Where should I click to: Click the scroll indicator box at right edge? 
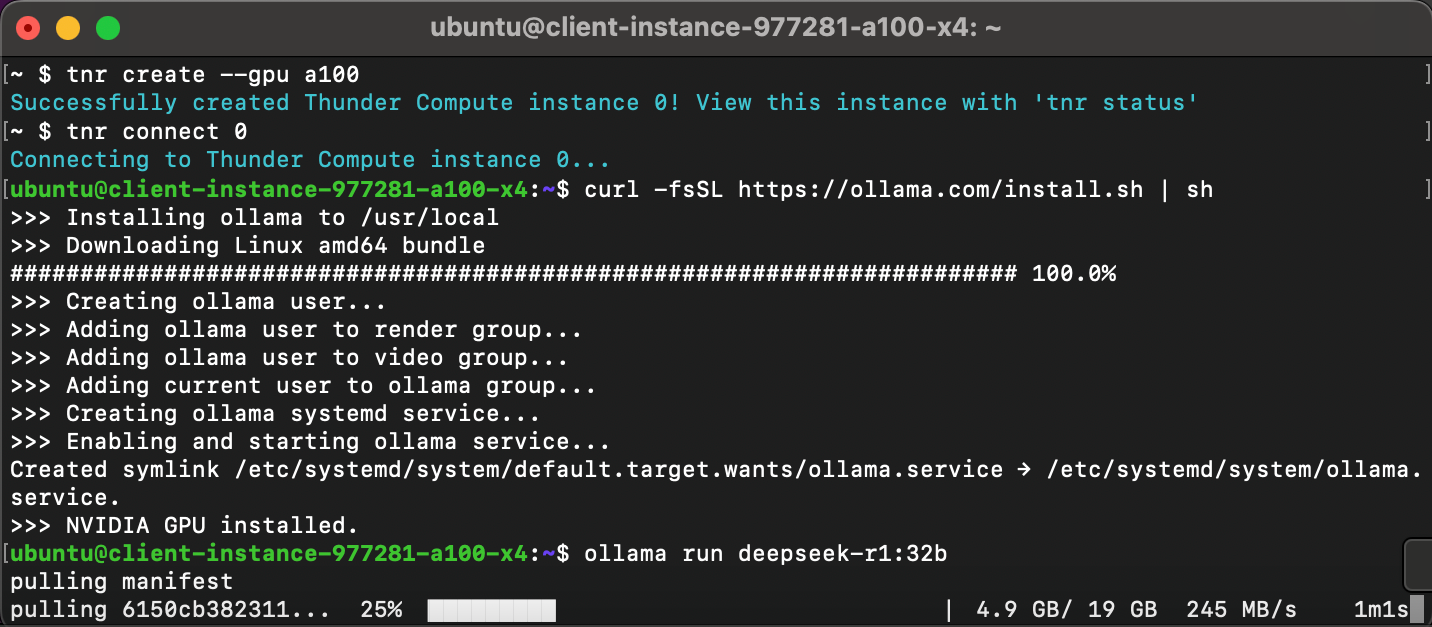tap(1418, 565)
